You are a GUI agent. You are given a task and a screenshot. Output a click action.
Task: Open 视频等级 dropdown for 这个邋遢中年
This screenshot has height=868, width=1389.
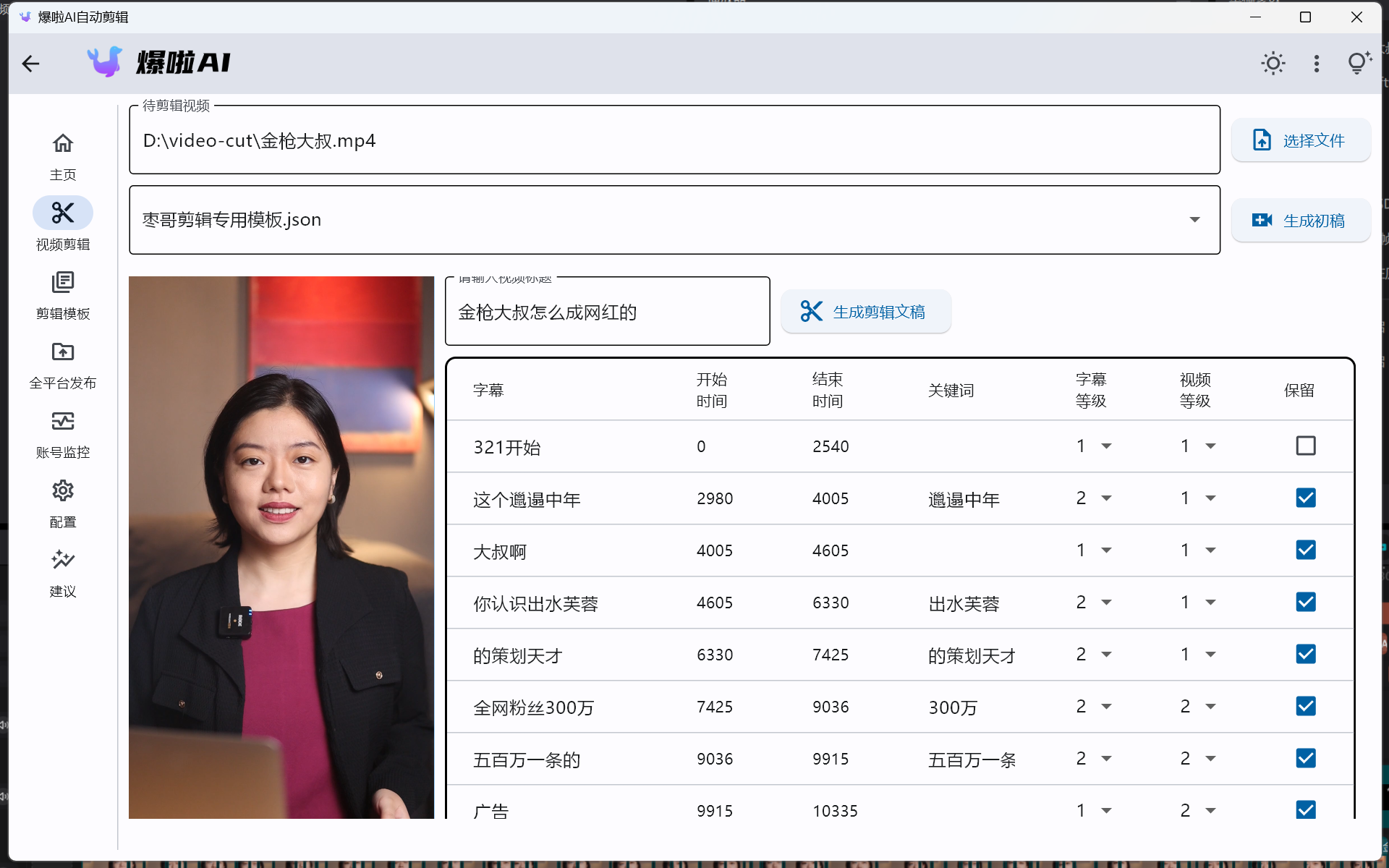1198,498
